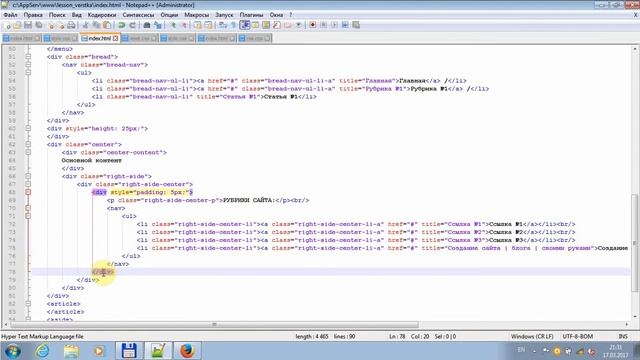Click the Zoom In toolbar icon

pos(173,25)
